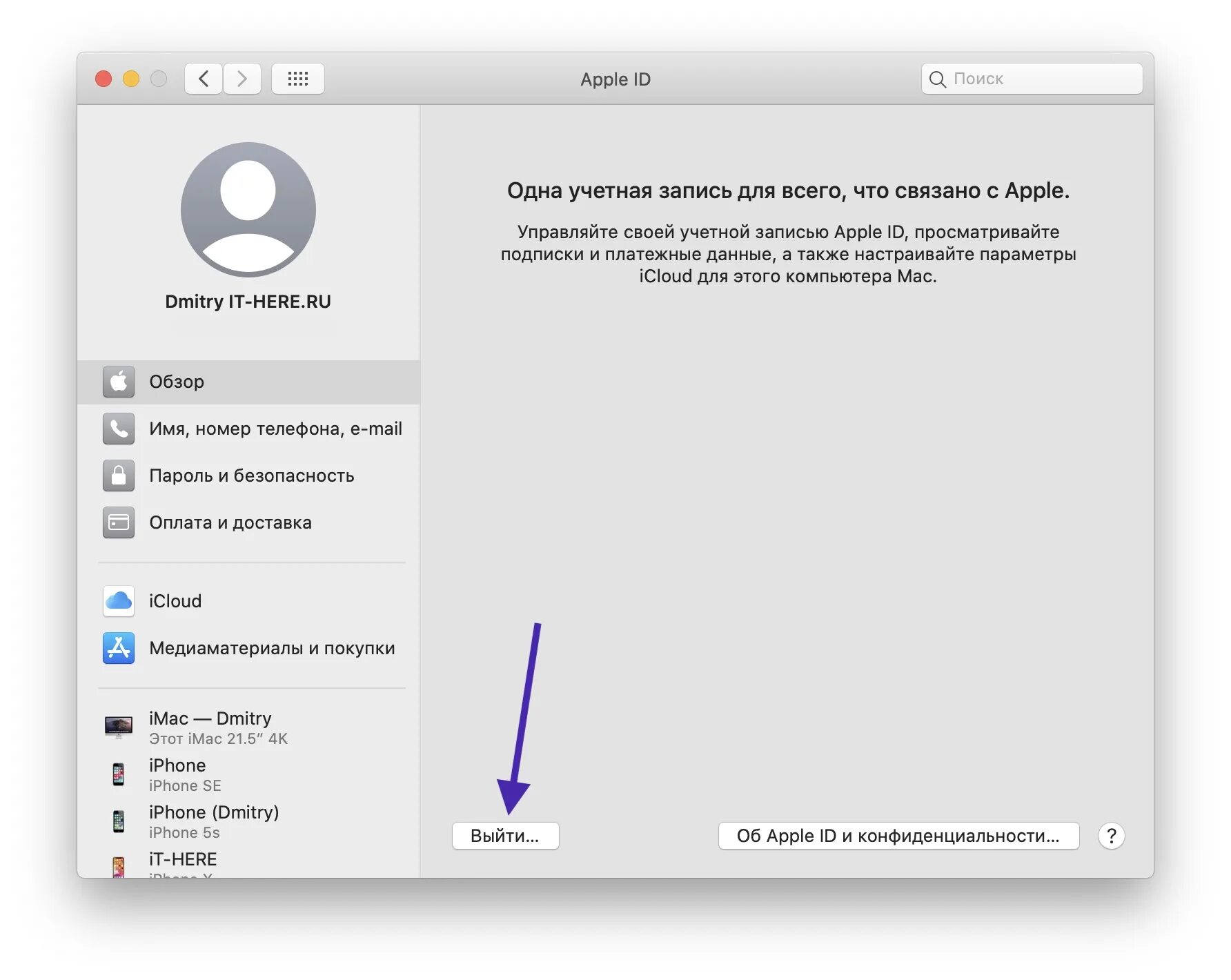
Task: Open Оплата и доставка section
Action: pyautogui.click(x=248, y=522)
